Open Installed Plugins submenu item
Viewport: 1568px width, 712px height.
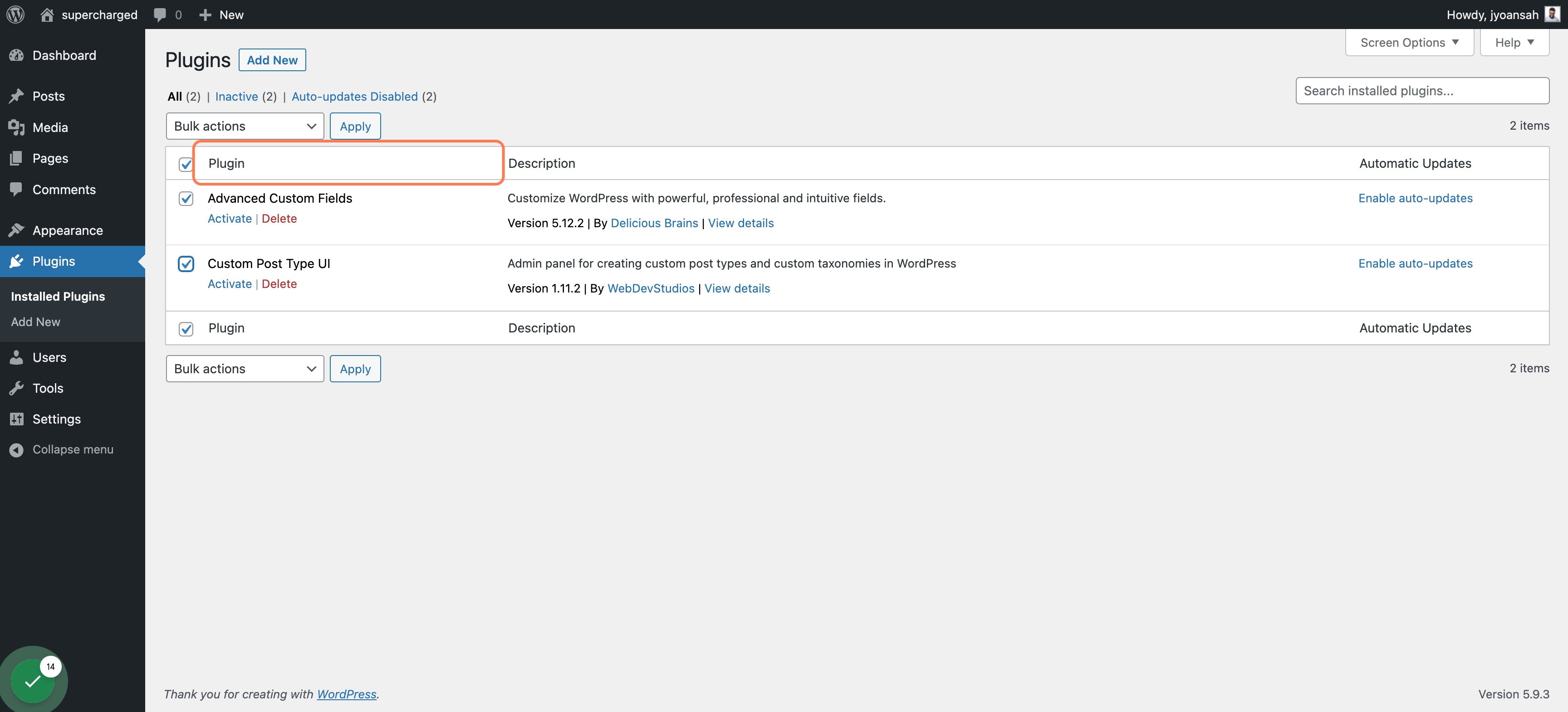[58, 296]
